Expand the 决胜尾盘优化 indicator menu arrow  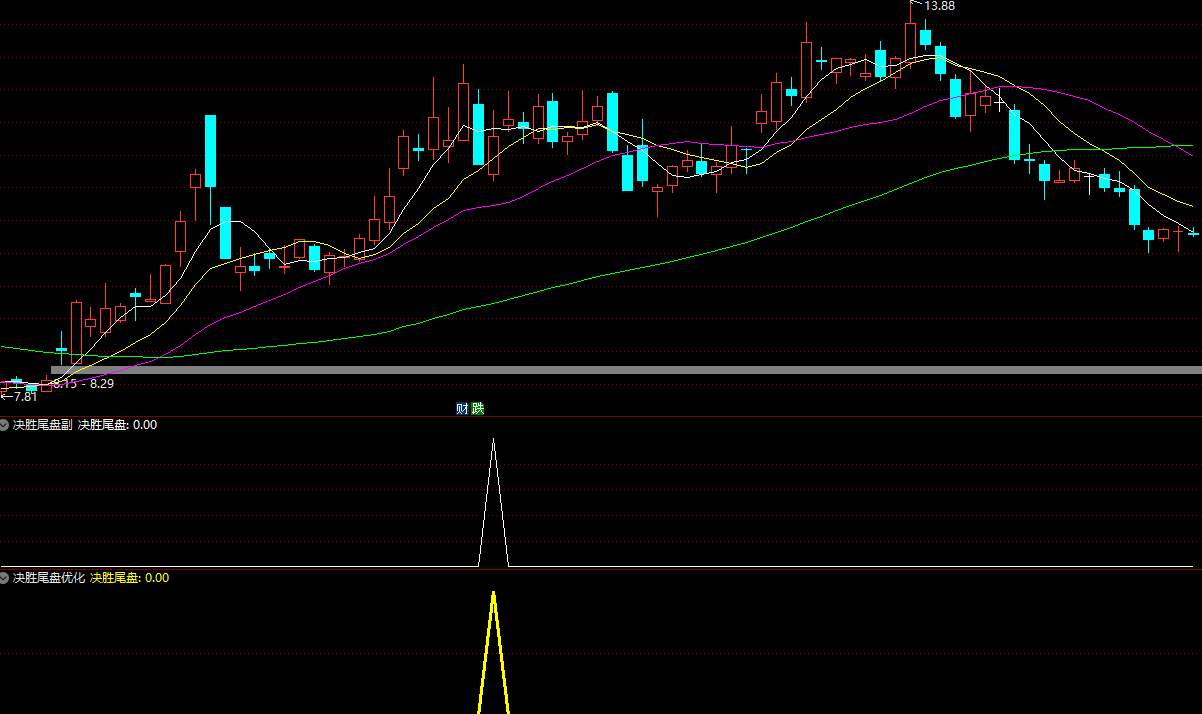(5, 578)
